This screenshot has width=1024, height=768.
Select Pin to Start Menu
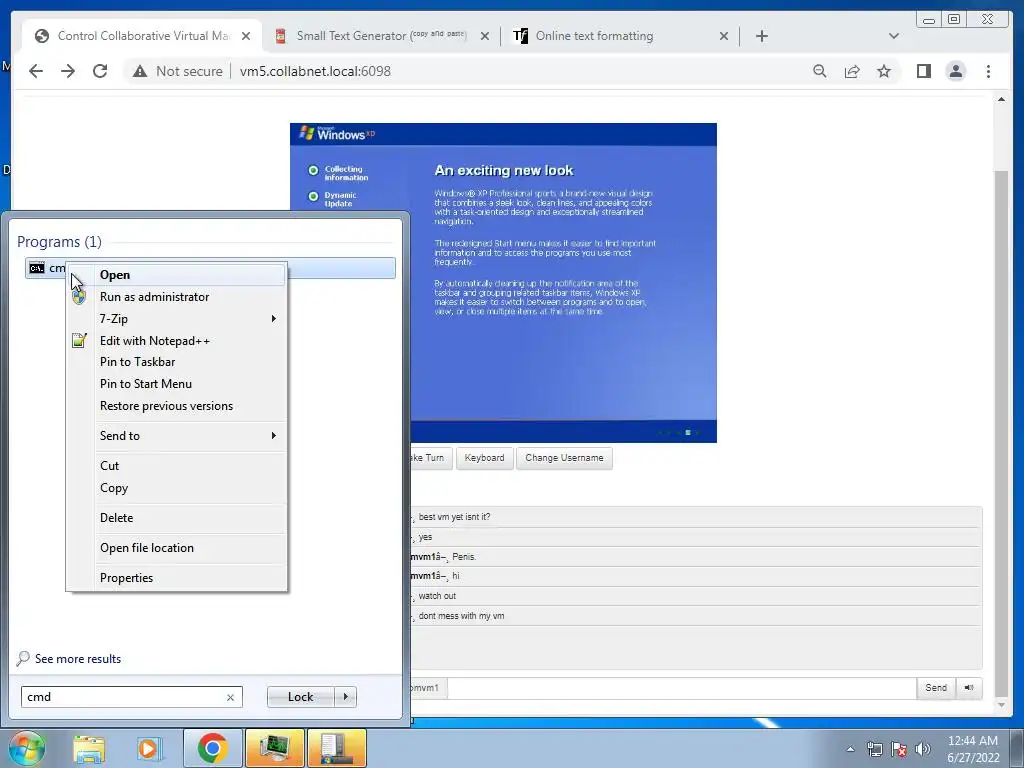coord(177,384)
